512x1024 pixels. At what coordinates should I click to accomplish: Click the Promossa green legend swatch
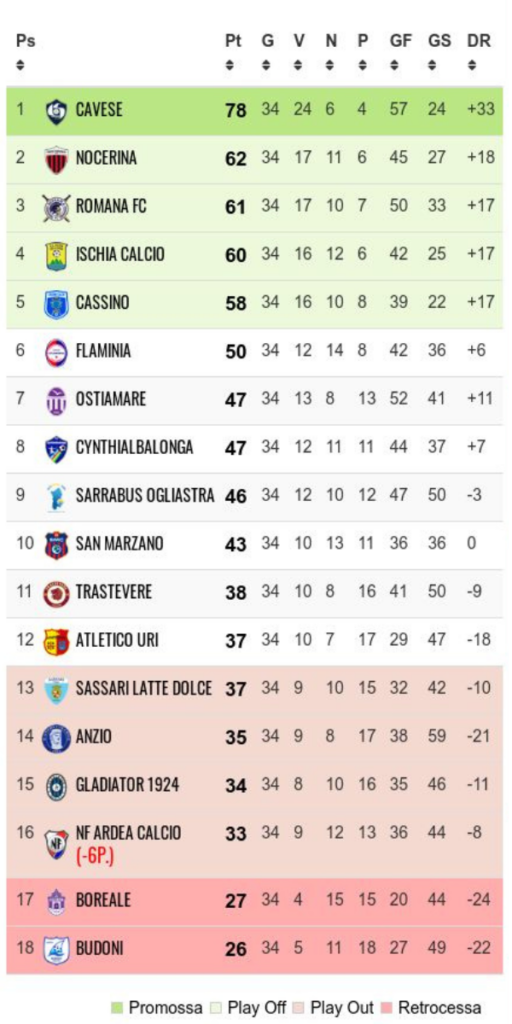click(118, 1007)
